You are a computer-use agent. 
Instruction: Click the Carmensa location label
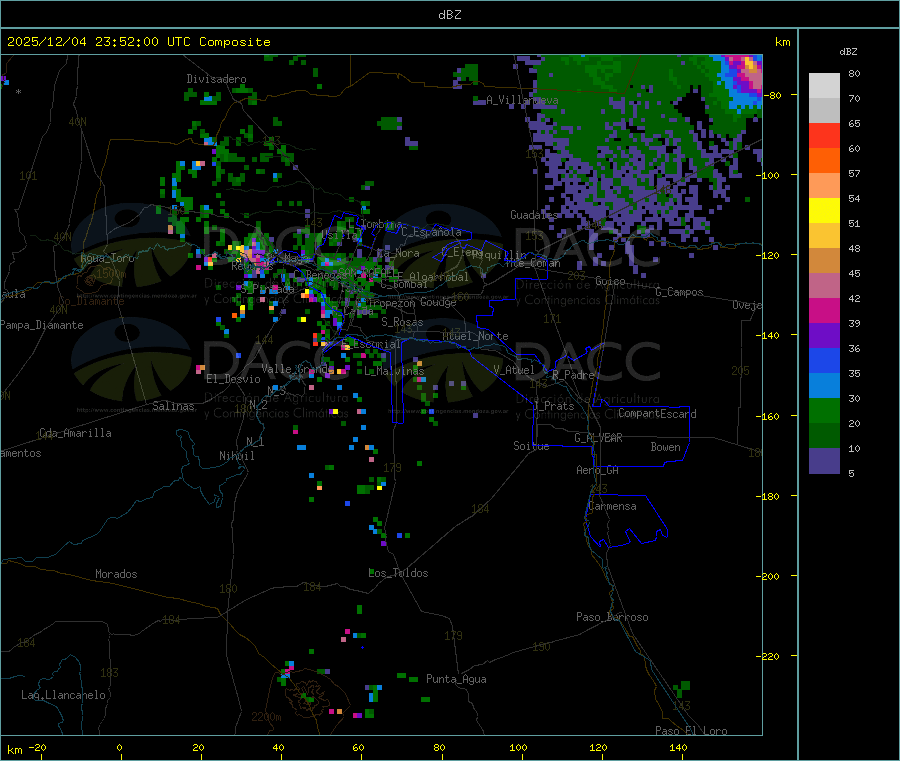pyautogui.click(x=612, y=506)
